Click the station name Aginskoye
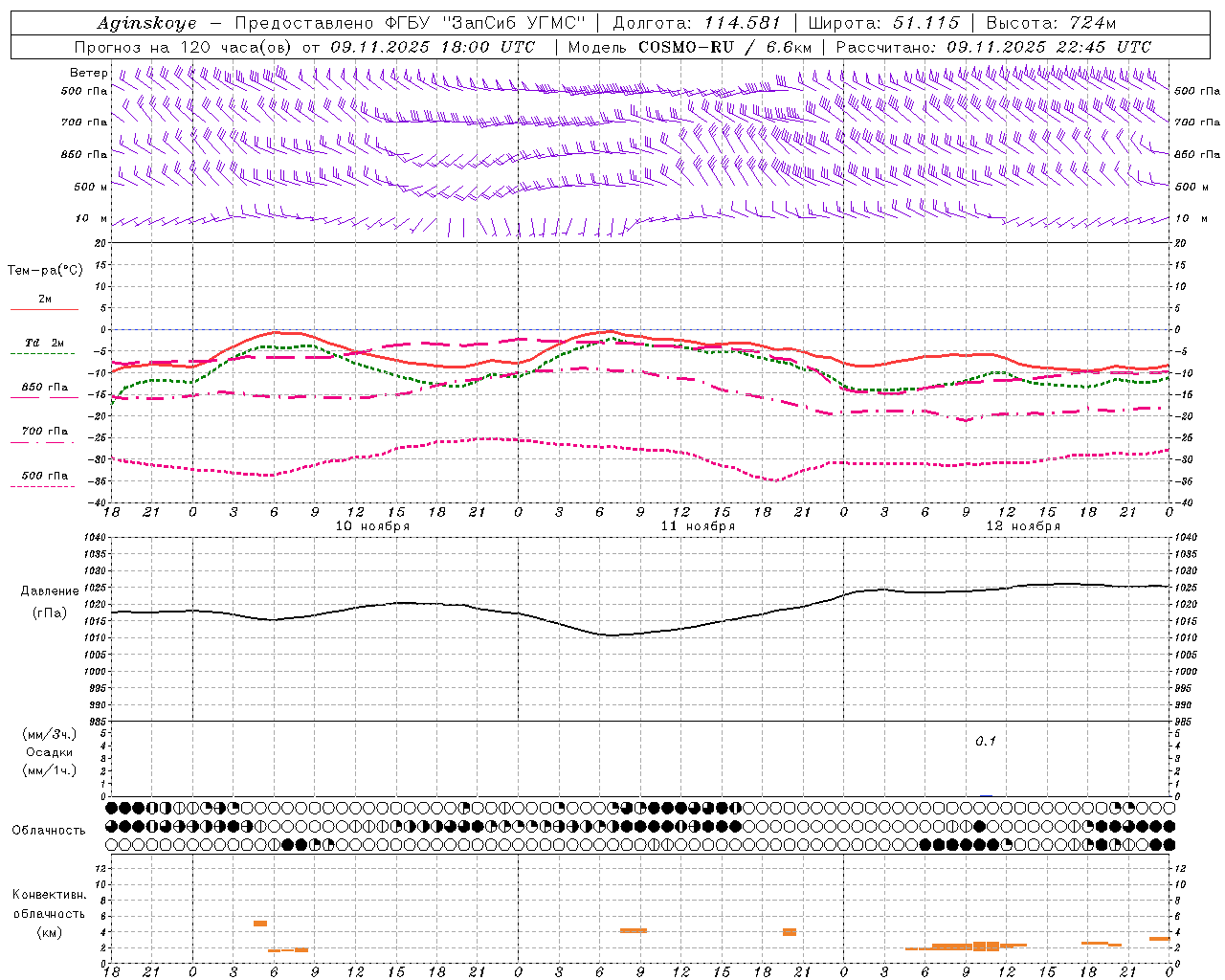Image resolution: width=1225 pixels, height=980 pixels. tap(146, 23)
